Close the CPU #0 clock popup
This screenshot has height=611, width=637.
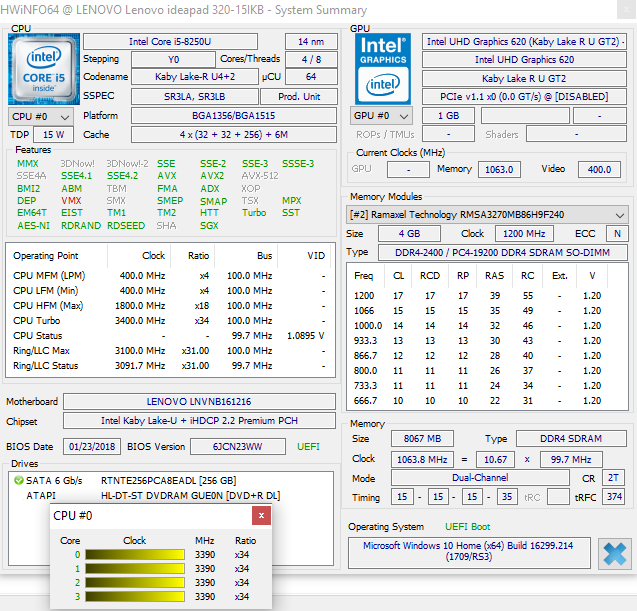tap(261, 516)
